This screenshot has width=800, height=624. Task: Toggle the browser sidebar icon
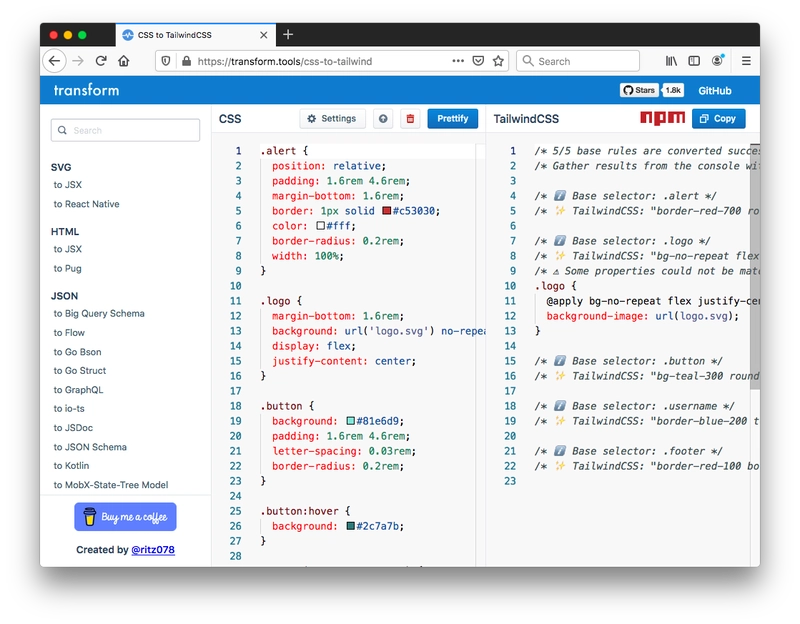[x=694, y=61]
